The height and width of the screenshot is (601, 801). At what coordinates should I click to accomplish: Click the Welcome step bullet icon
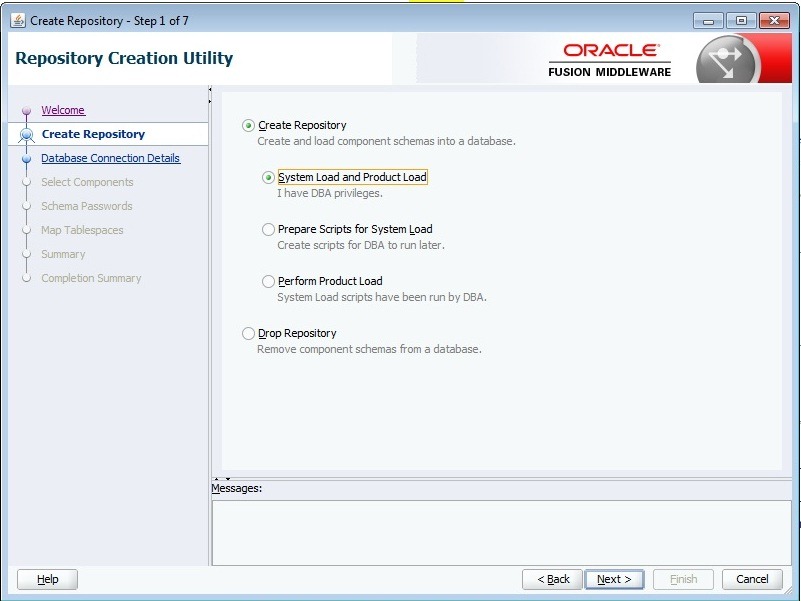tap(27, 111)
